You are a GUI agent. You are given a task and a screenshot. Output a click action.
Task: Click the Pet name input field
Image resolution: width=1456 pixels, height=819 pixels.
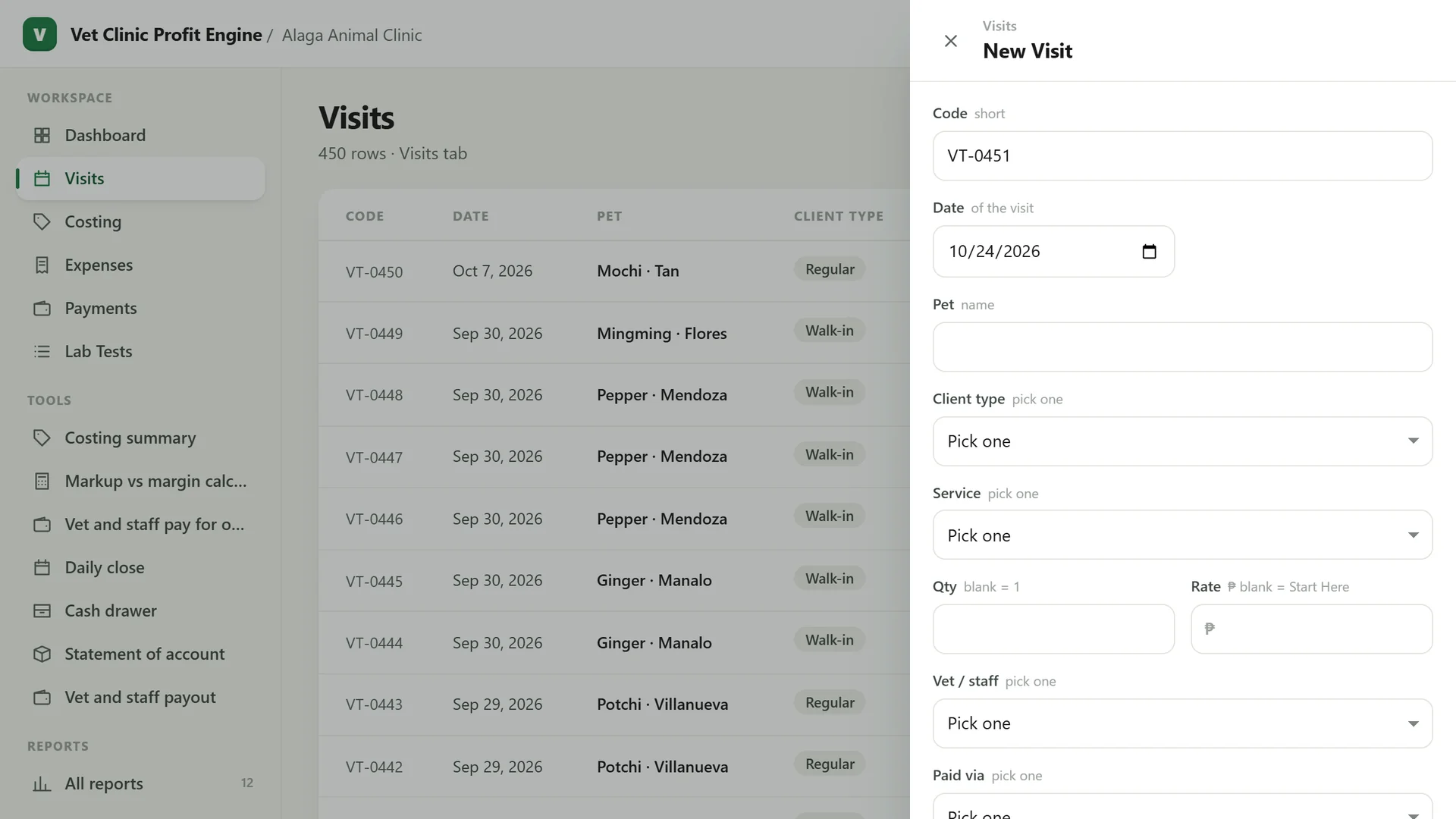1182,347
